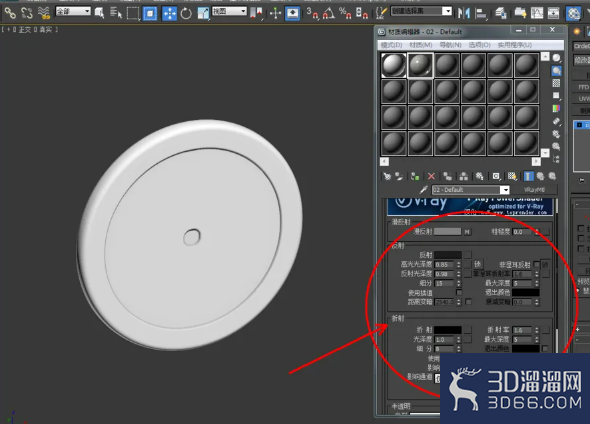The height and width of the screenshot is (424, 590).
Task: Click the sample slots scroll-down arrow
Action: coord(545,153)
